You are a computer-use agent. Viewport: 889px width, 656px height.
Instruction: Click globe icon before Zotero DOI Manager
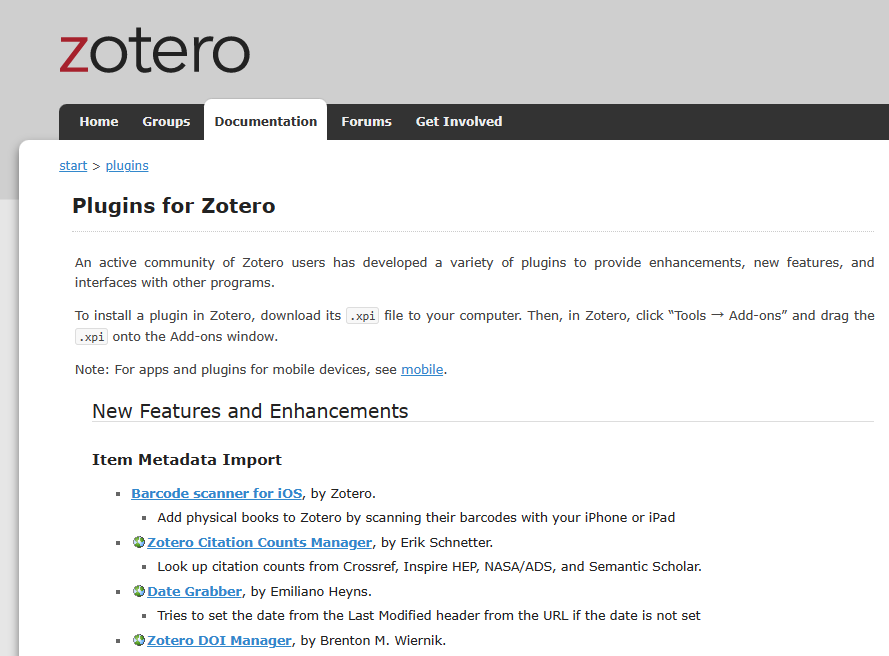(139, 640)
